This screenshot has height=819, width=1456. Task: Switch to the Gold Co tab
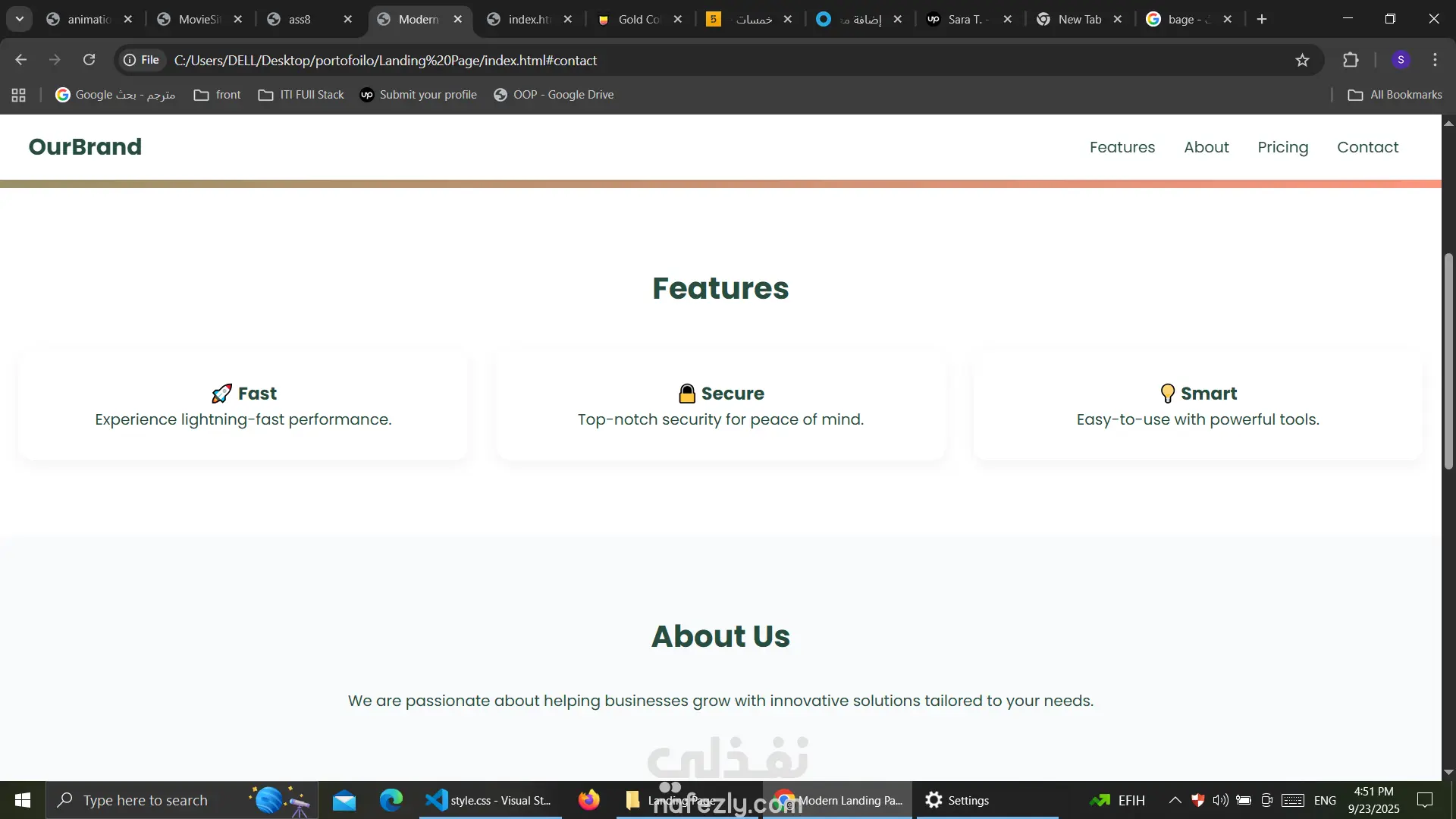[639, 20]
